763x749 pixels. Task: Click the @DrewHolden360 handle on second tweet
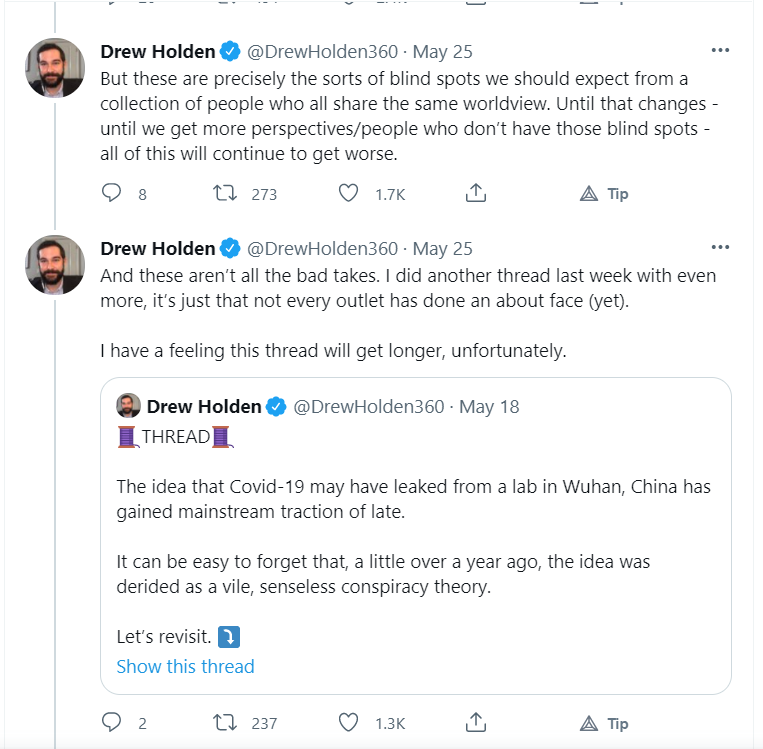click(322, 248)
